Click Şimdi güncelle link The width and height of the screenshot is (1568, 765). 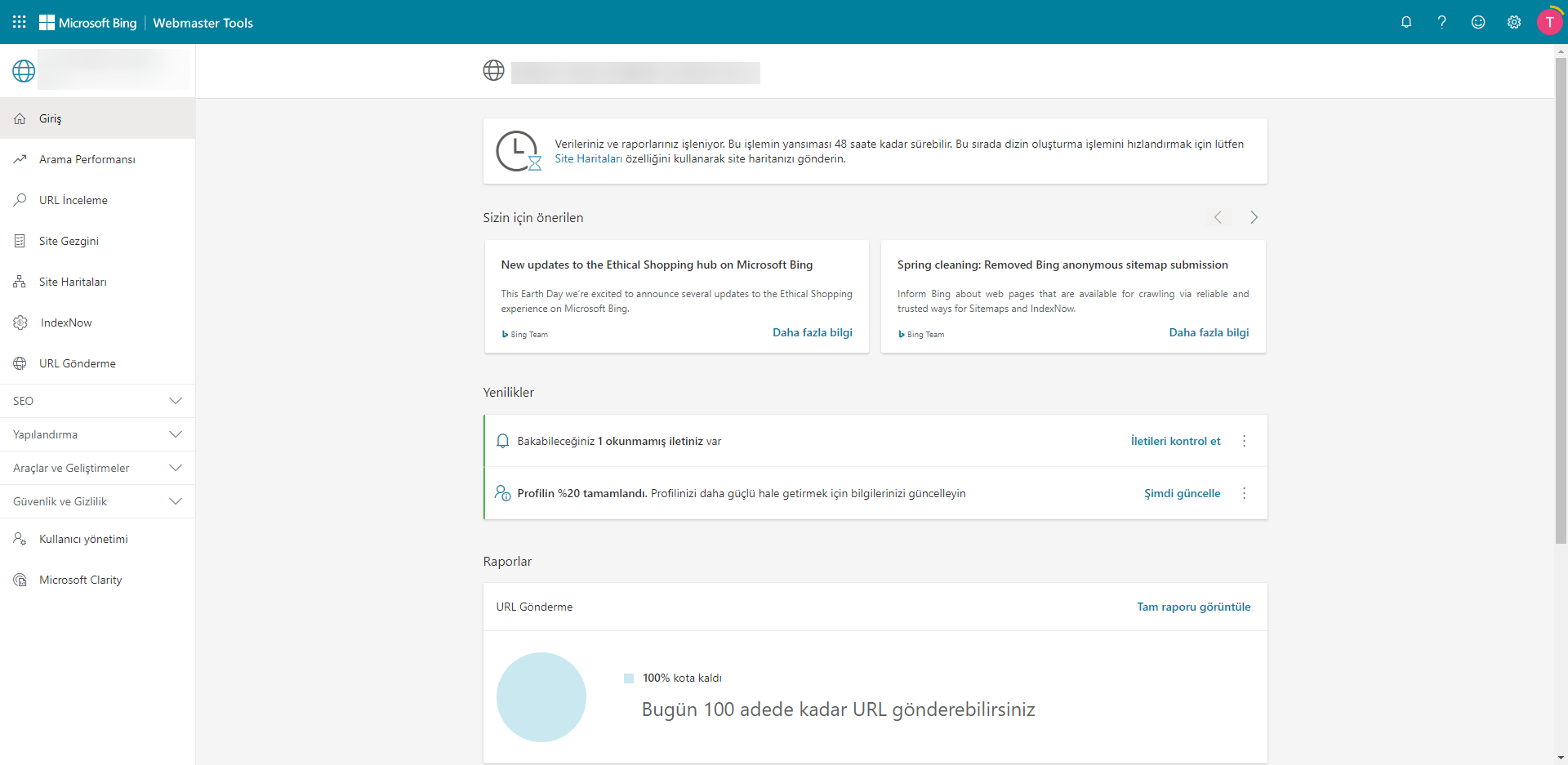click(1182, 493)
